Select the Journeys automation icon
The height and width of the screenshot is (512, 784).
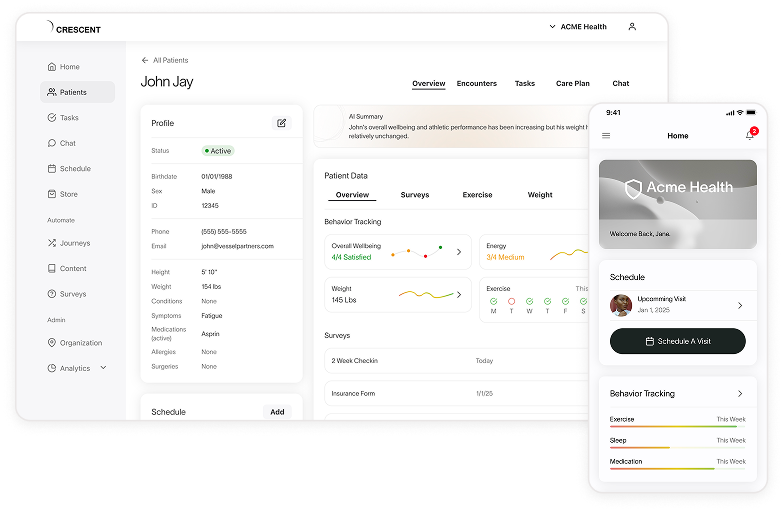pyautogui.click(x=52, y=243)
